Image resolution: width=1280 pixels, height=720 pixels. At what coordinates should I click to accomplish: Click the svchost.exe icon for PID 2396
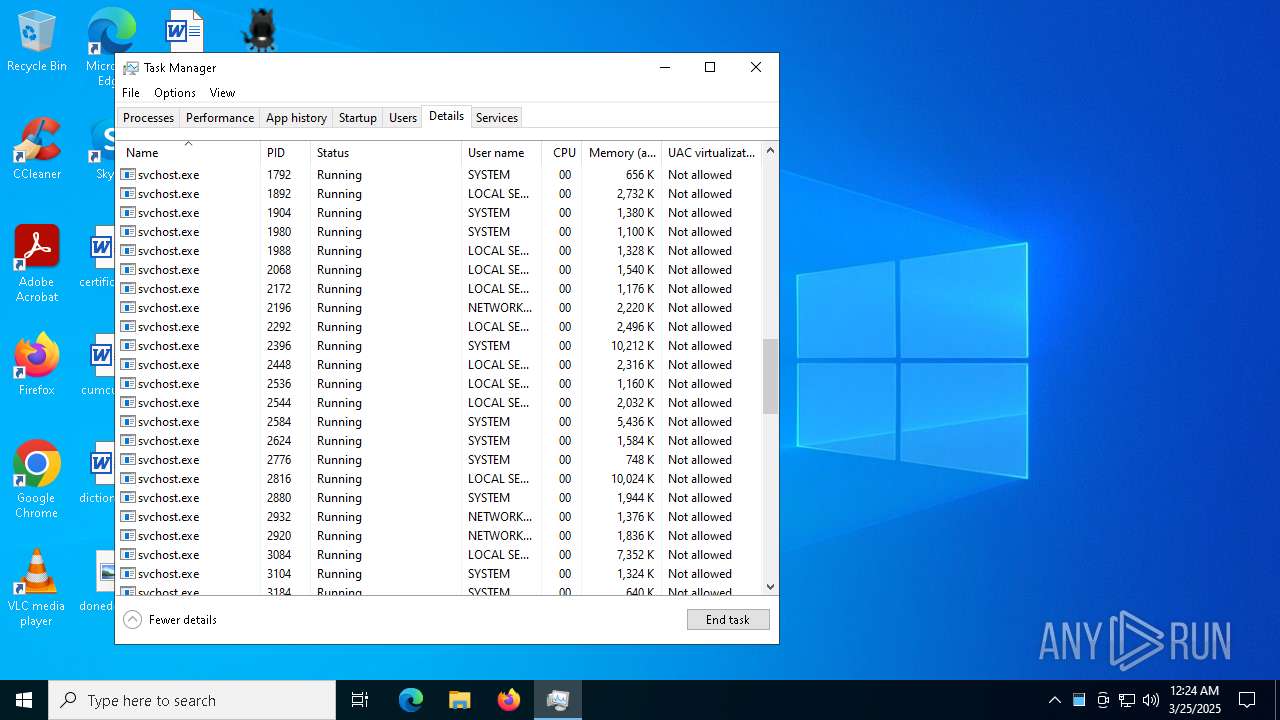[x=128, y=346]
